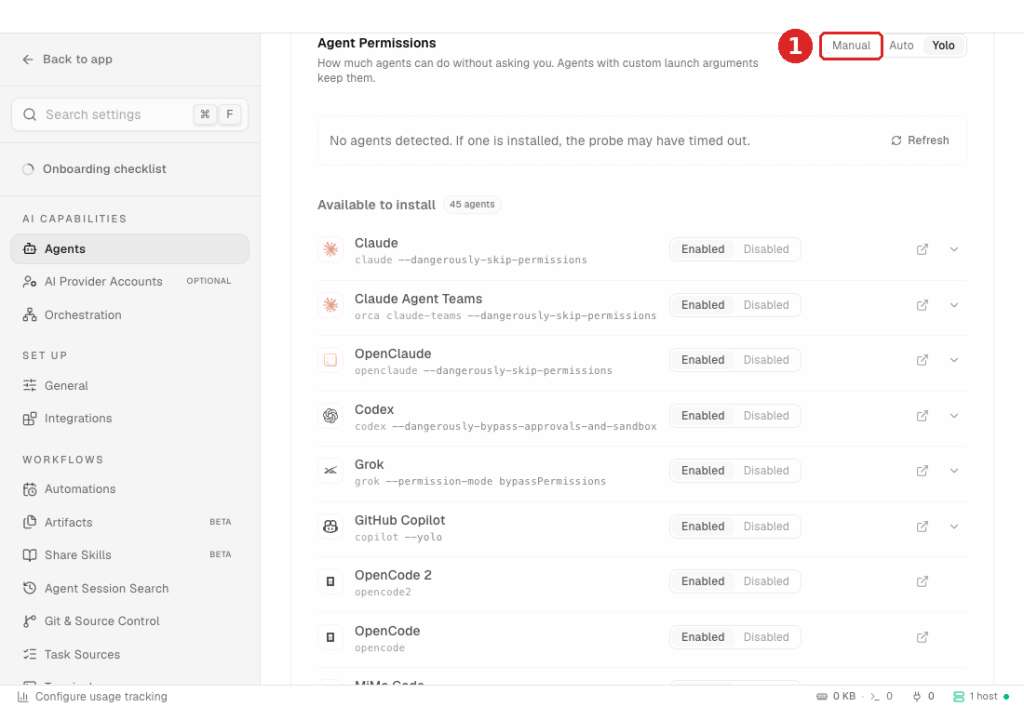
Task: Select Enabled for OpenCode agent
Action: [703, 637]
